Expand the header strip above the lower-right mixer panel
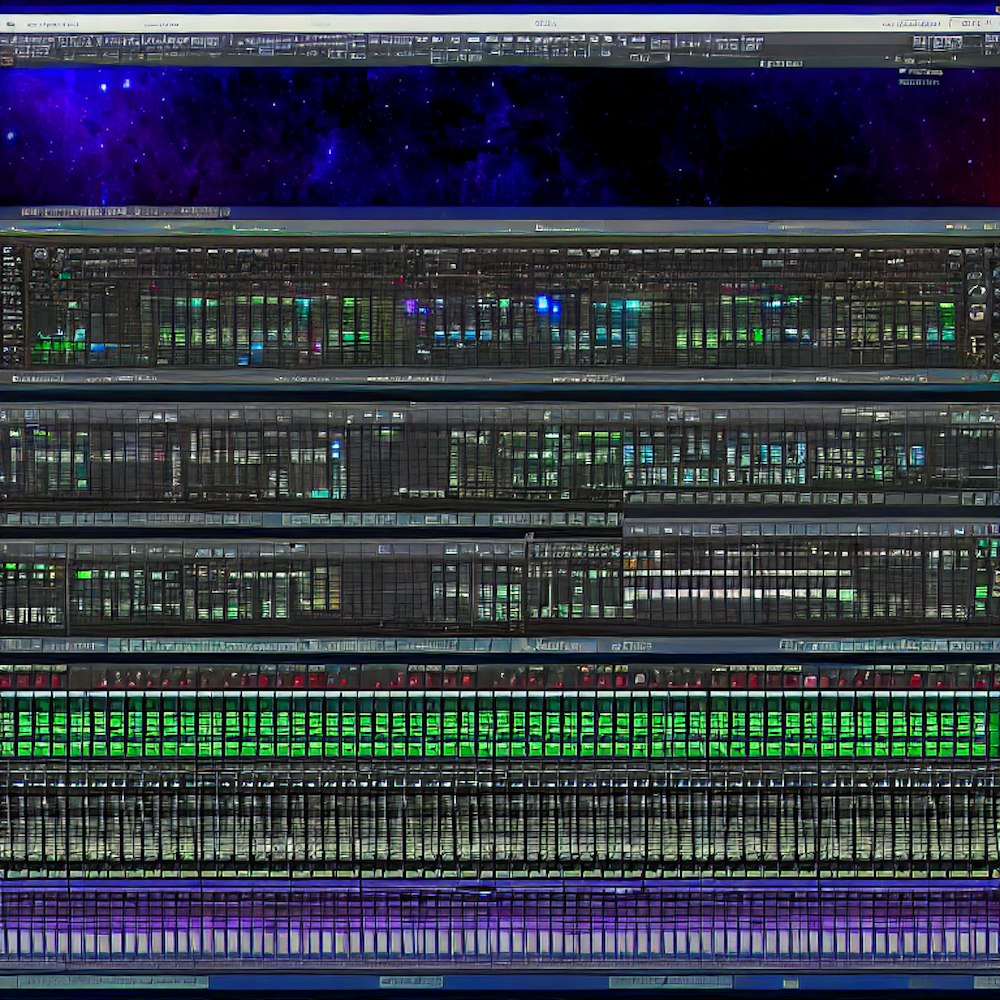Image resolution: width=1000 pixels, height=1000 pixels. (x=810, y=529)
